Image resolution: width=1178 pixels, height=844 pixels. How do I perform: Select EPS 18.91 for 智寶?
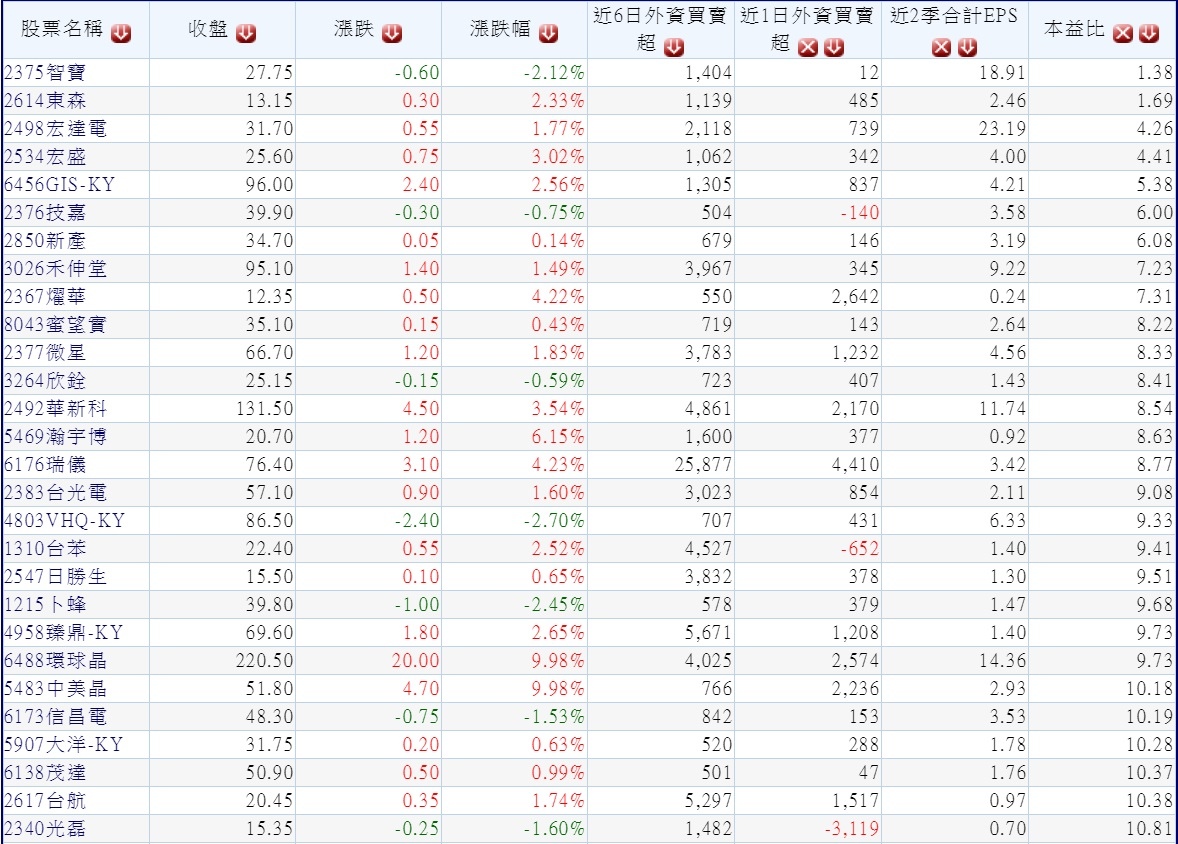point(1002,73)
